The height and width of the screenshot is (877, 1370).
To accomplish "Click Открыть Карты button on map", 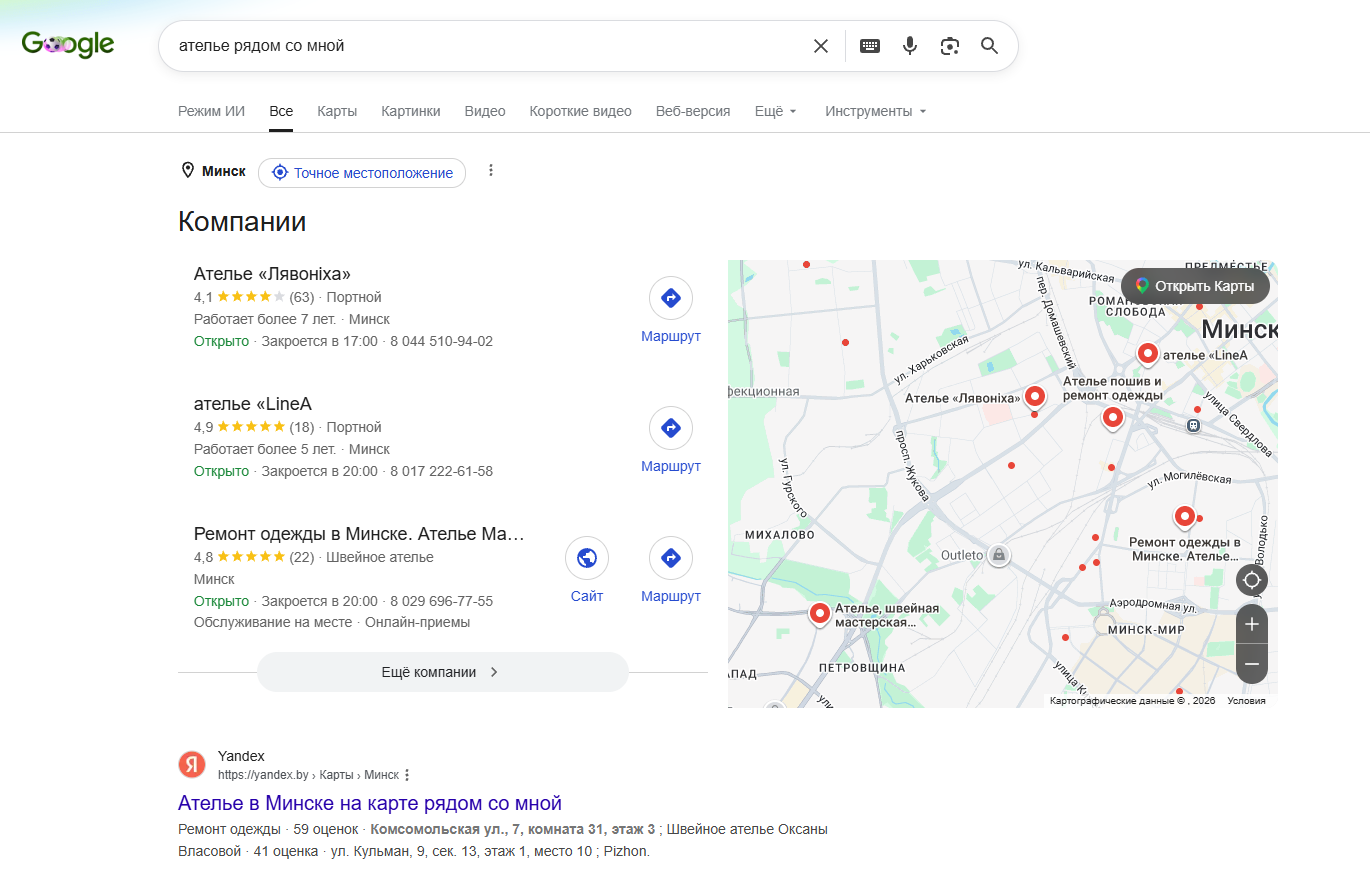I will tap(1195, 286).
